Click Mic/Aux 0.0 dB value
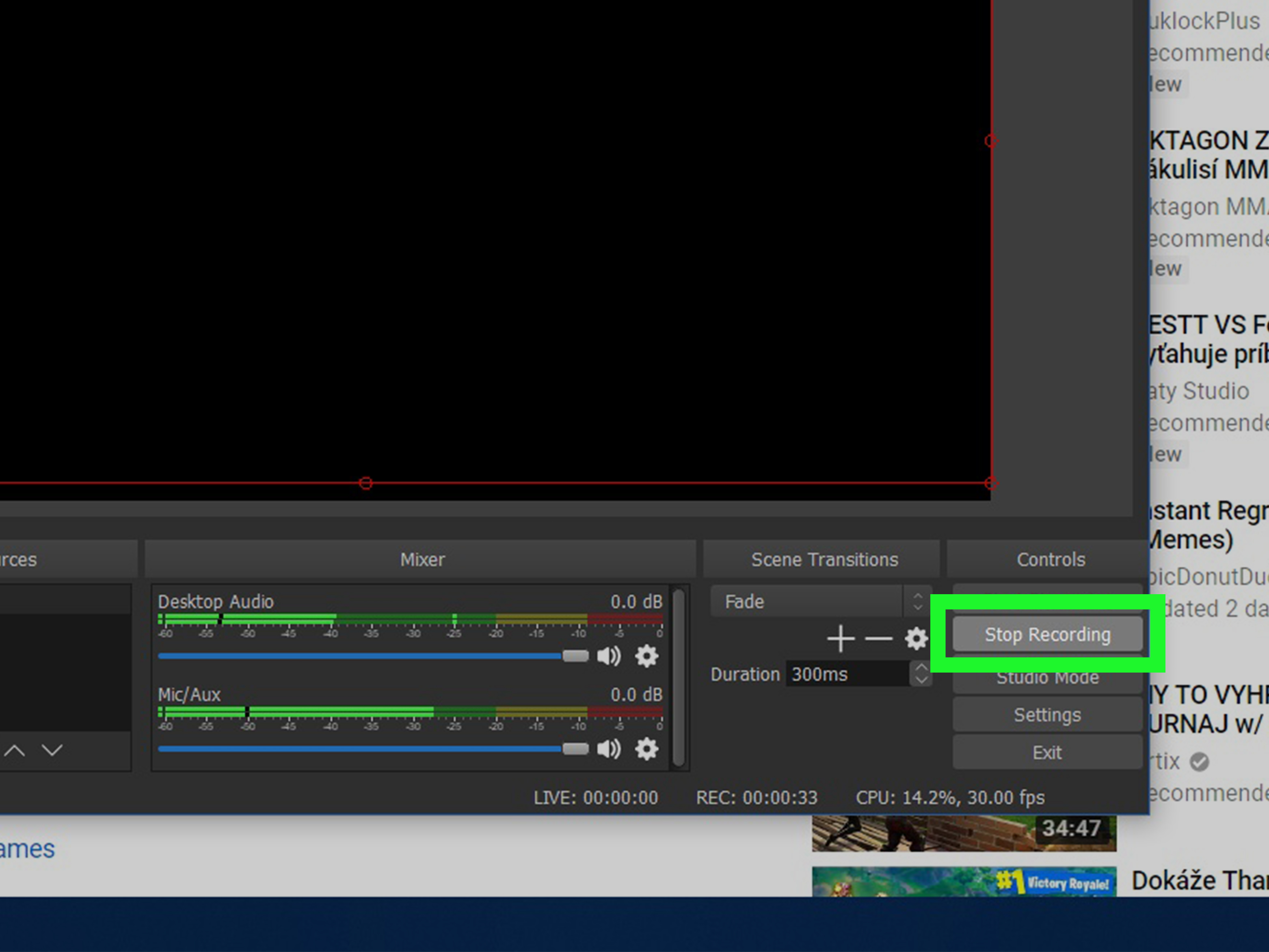 636,695
